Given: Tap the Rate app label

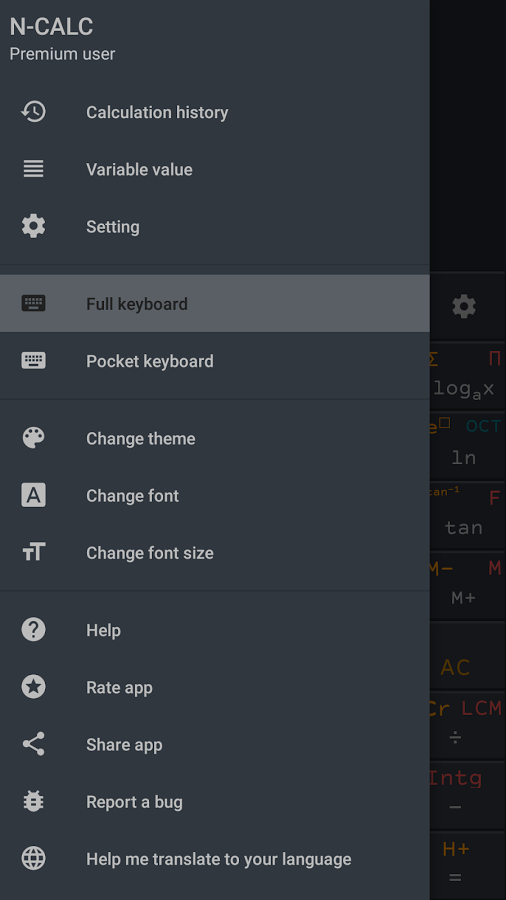Looking at the screenshot, I should [119, 687].
